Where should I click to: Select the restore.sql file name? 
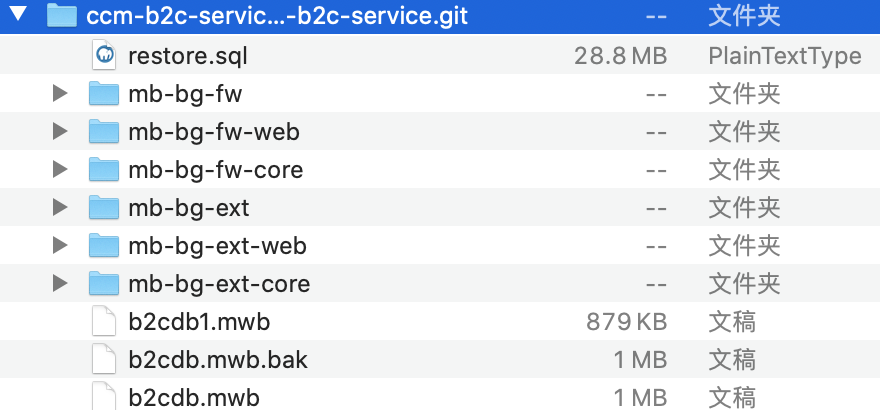click(x=188, y=56)
